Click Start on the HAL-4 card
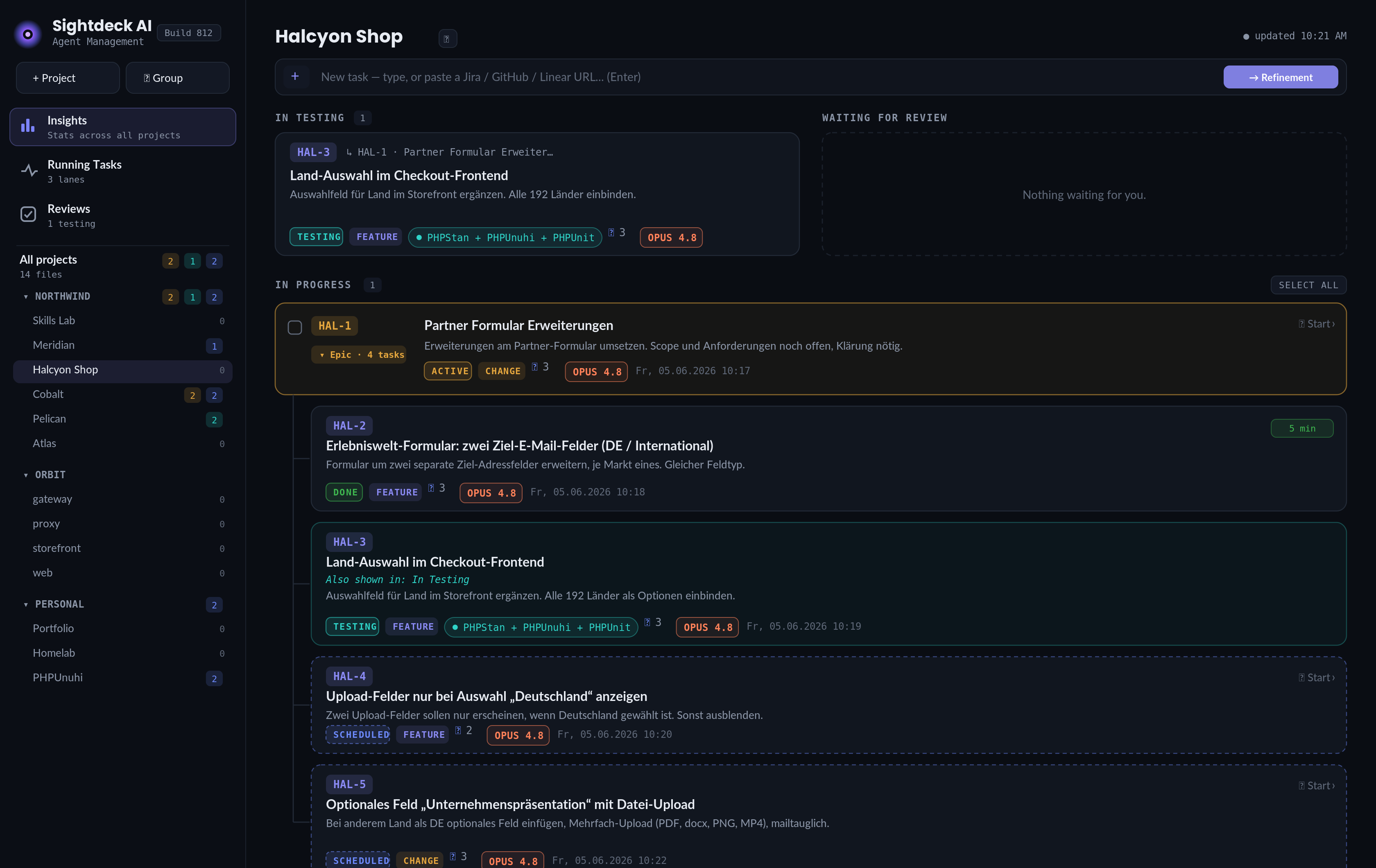The height and width of the screenshot is (868, 1376). pos(1317,678)
